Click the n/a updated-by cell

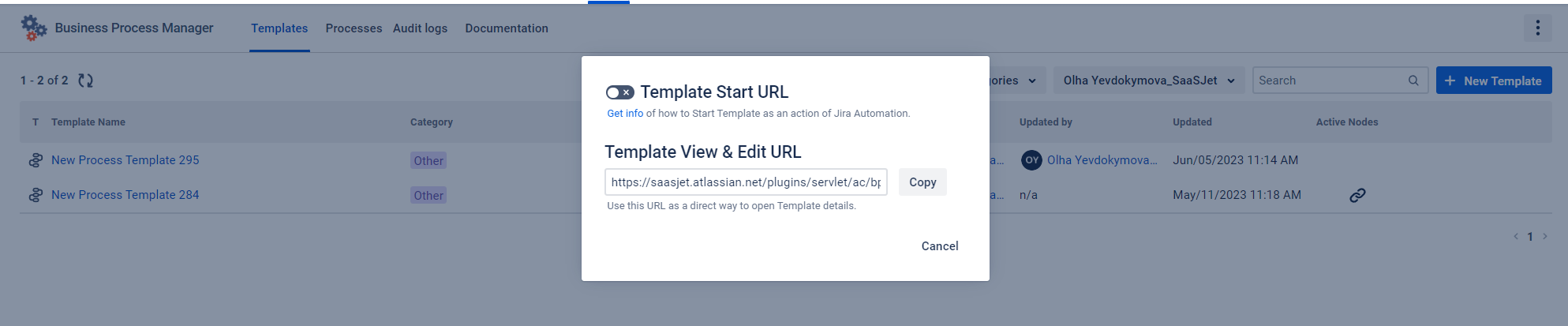[1028, 195]
